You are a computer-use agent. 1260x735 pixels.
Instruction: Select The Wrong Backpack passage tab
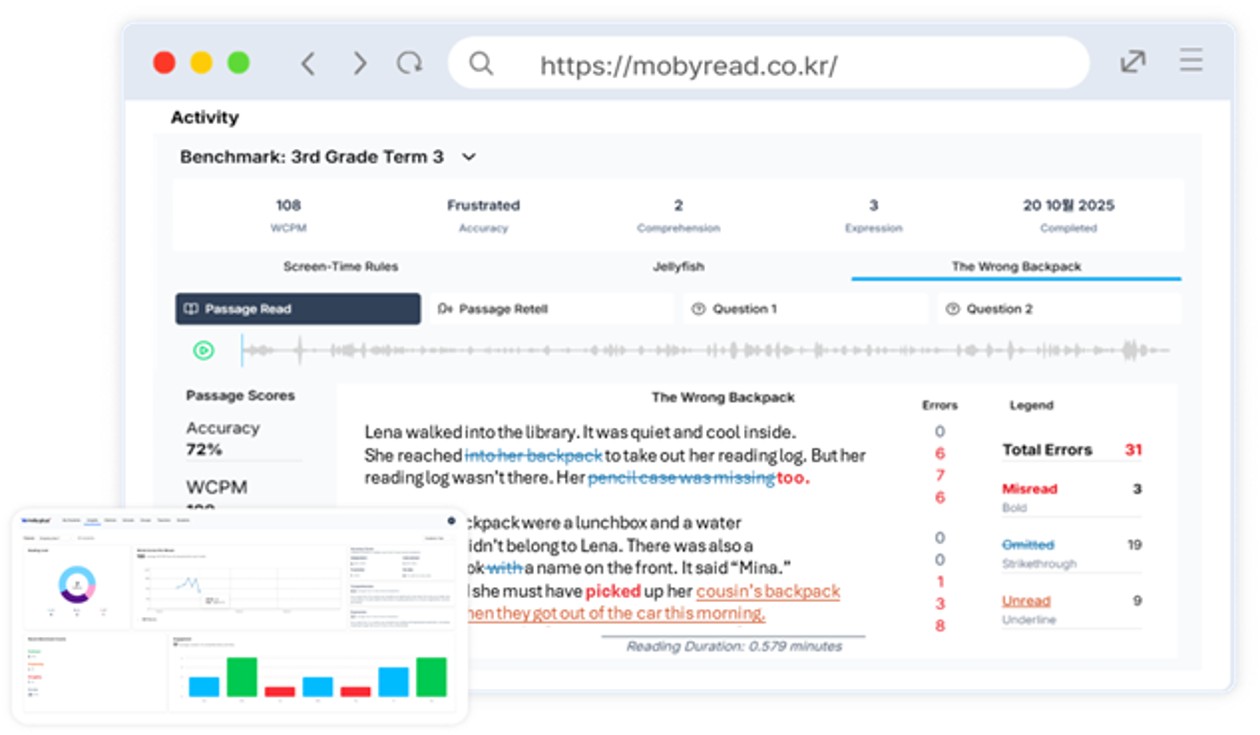pyautogui.click(x=1016, y=267)
